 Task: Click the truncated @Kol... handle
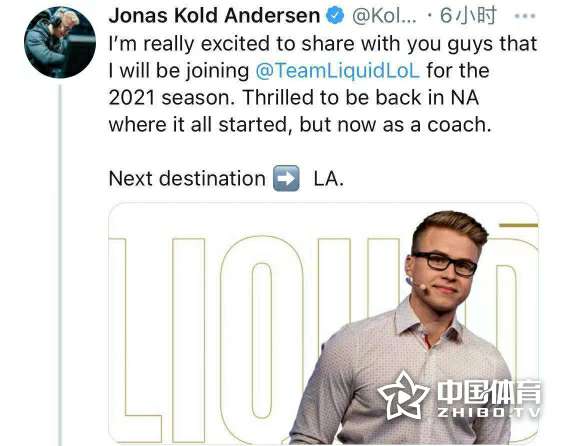tap(384, 16)
